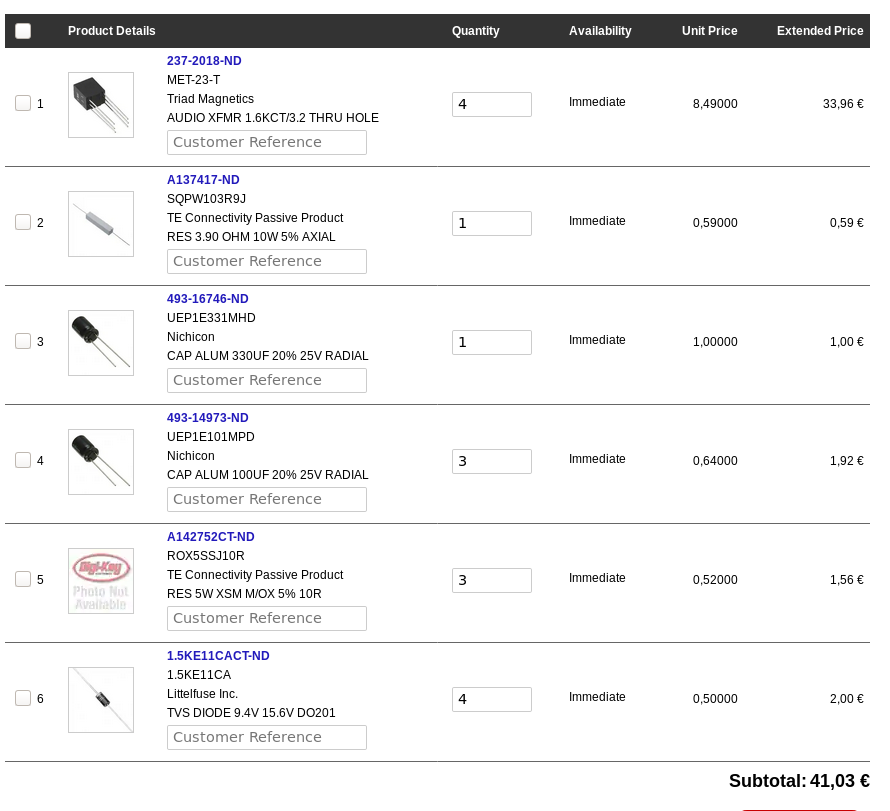The image size is (890, 811).
Task: Click the Product Details column header
Action: coord(111,31)
